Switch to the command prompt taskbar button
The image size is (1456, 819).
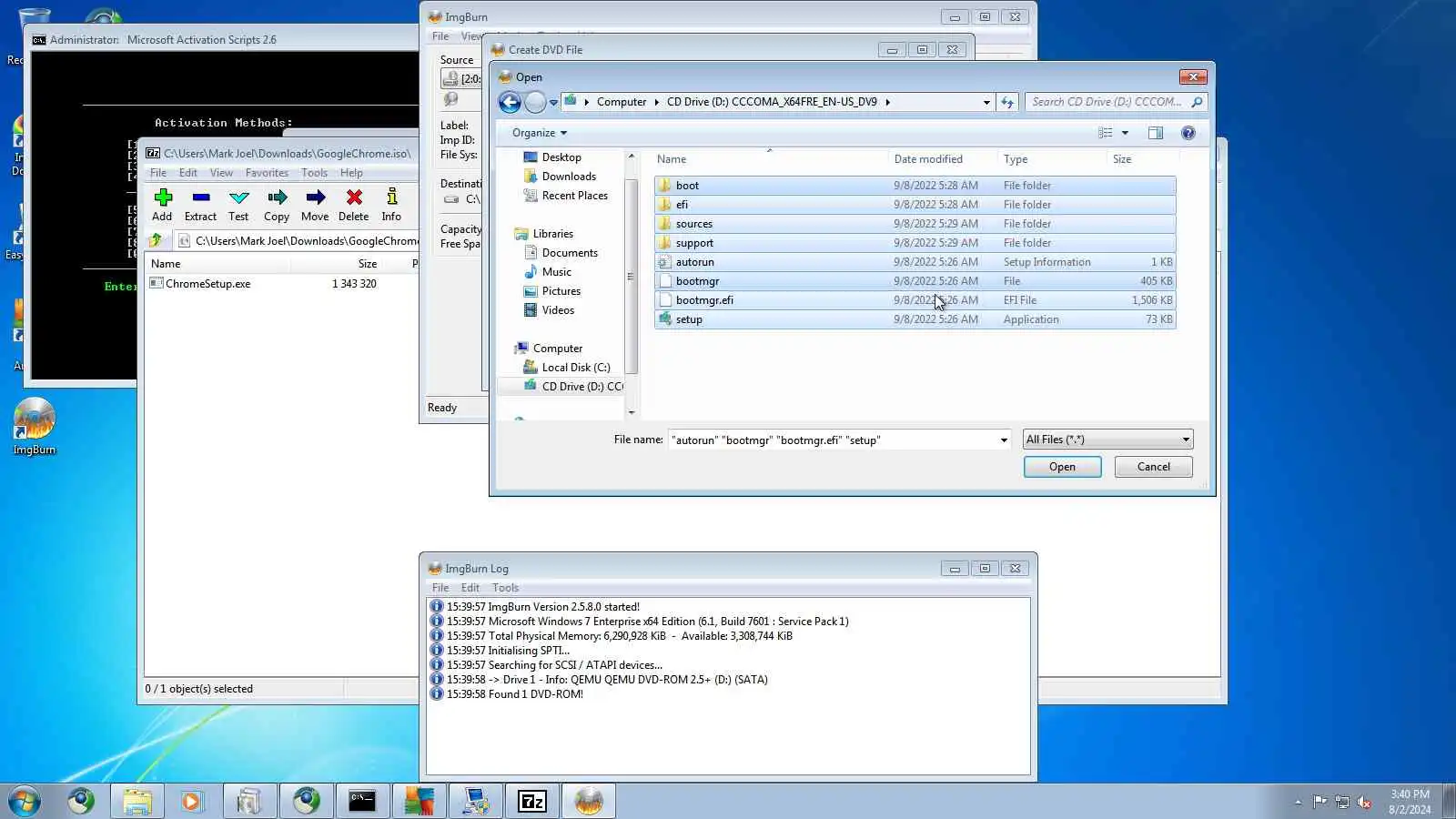[x=362, y=801]
